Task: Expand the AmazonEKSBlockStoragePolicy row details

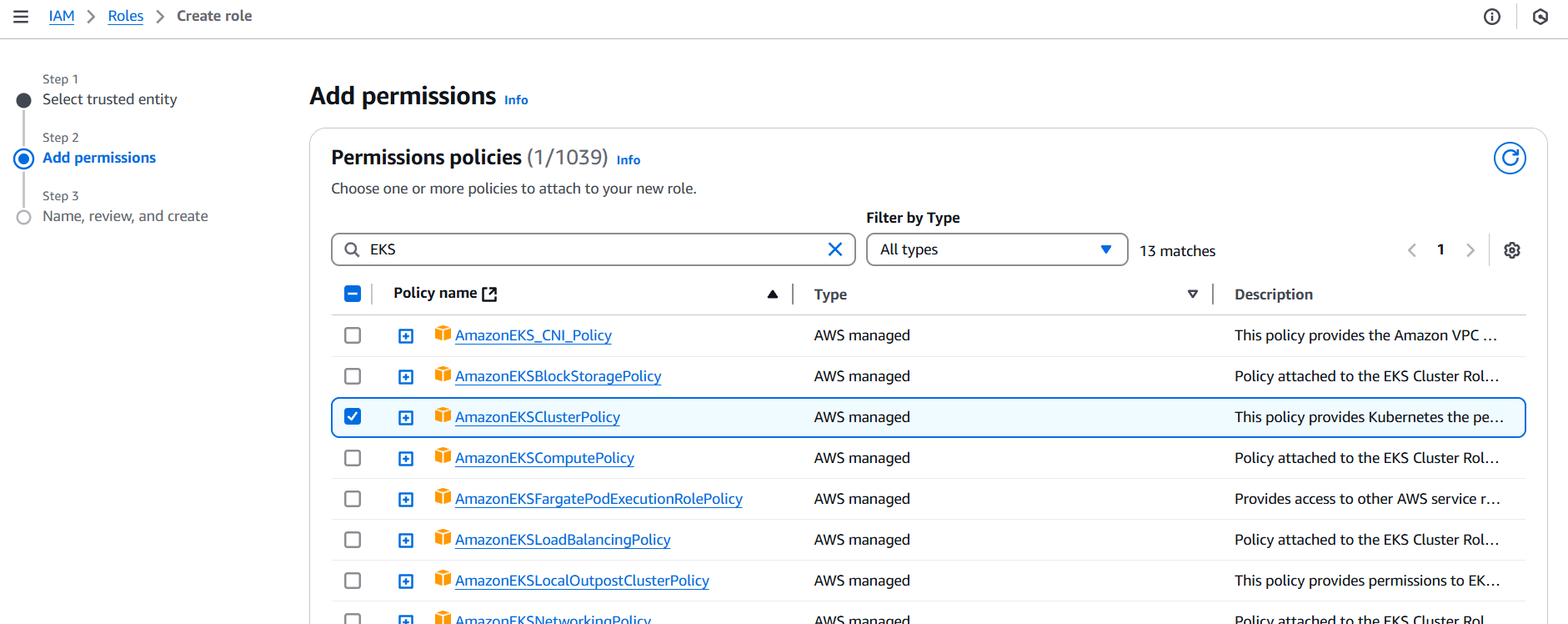Action: point(406,377)
